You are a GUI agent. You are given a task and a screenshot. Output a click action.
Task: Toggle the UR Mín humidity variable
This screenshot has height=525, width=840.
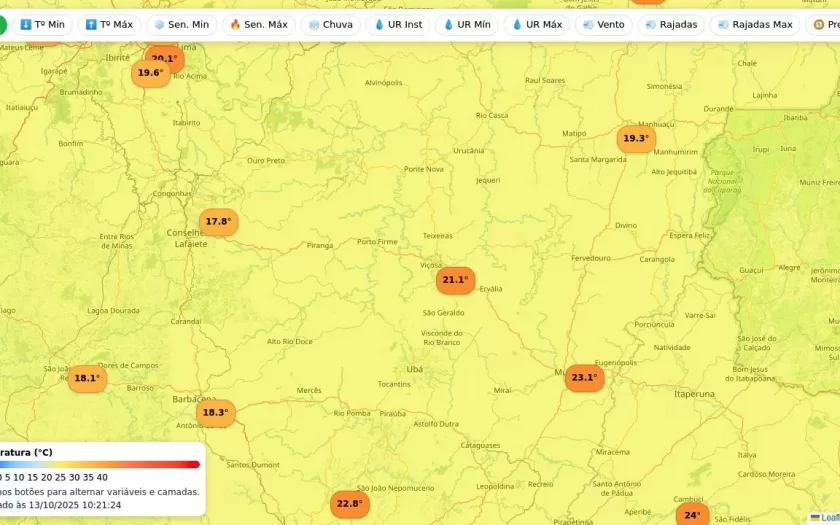click(x=467, y=24)
